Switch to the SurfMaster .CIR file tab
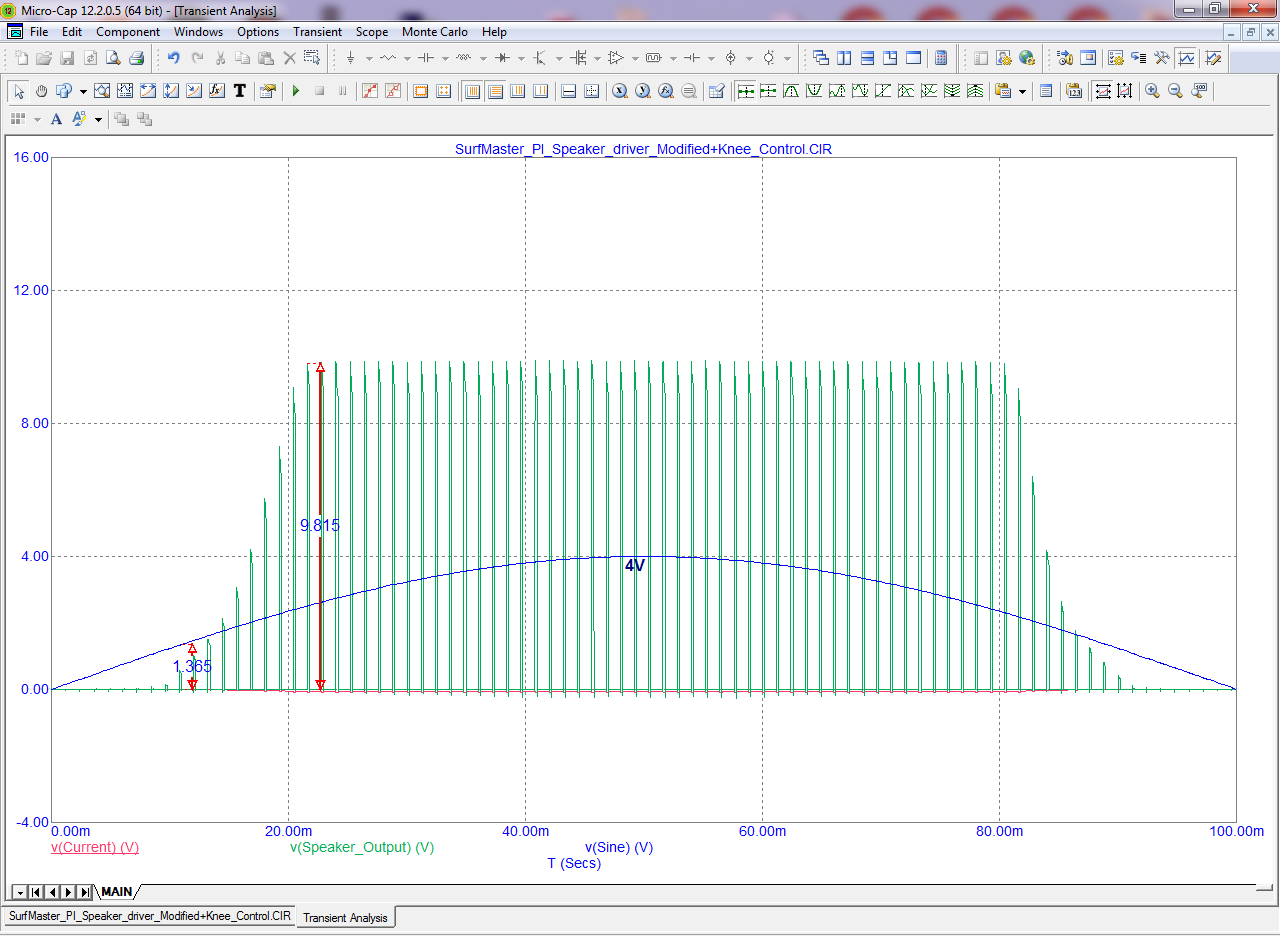The height and width of the screenshot is (936, 1280). tap(150, 916)
